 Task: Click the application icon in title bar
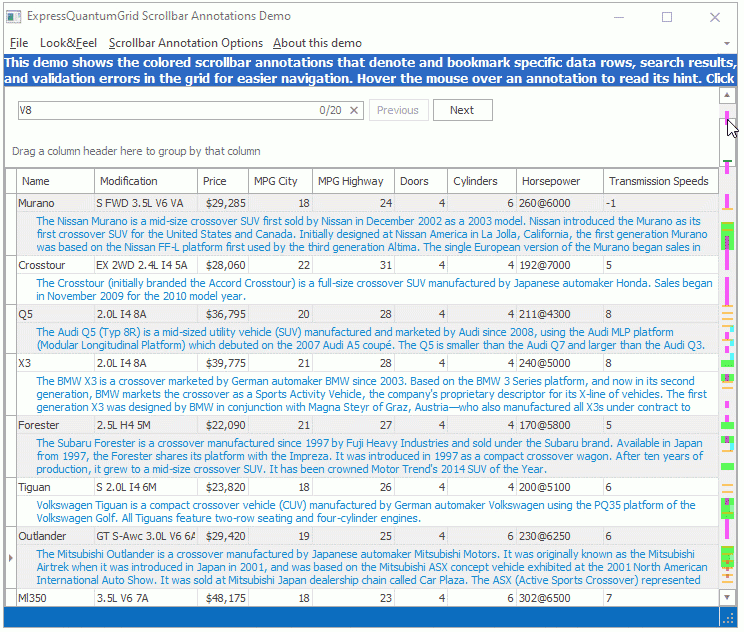14,17
